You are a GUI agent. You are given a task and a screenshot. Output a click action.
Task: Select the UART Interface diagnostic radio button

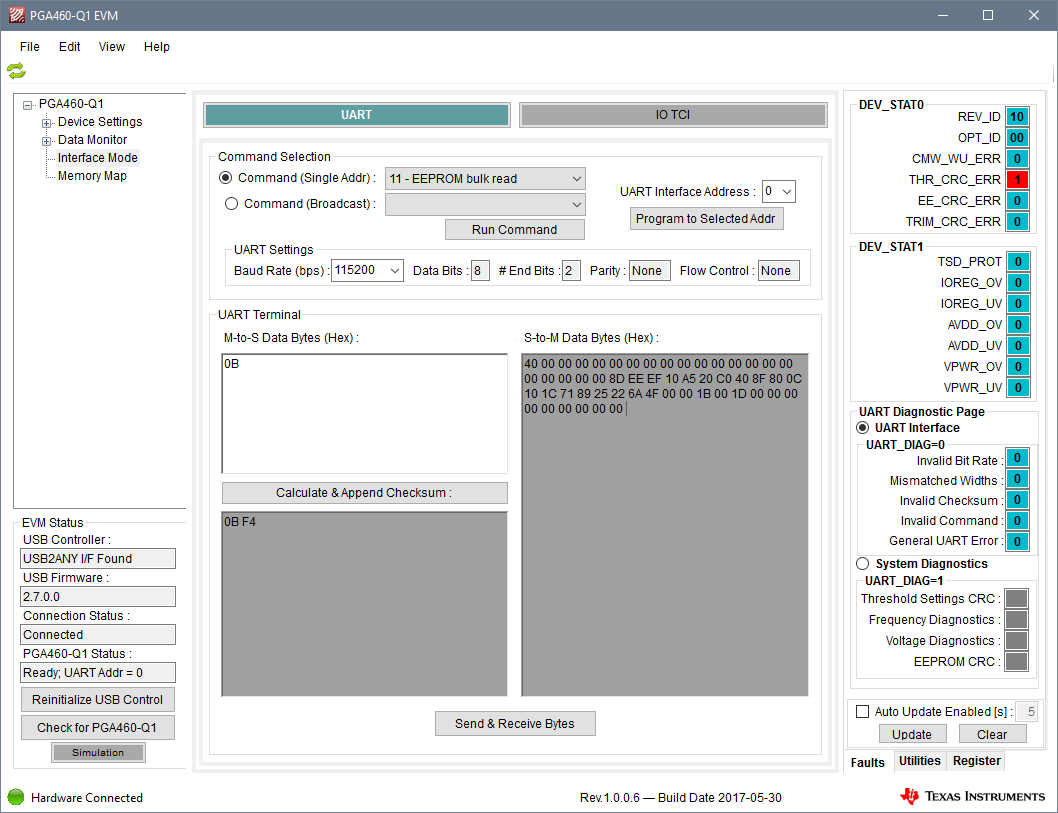point(862,428)
